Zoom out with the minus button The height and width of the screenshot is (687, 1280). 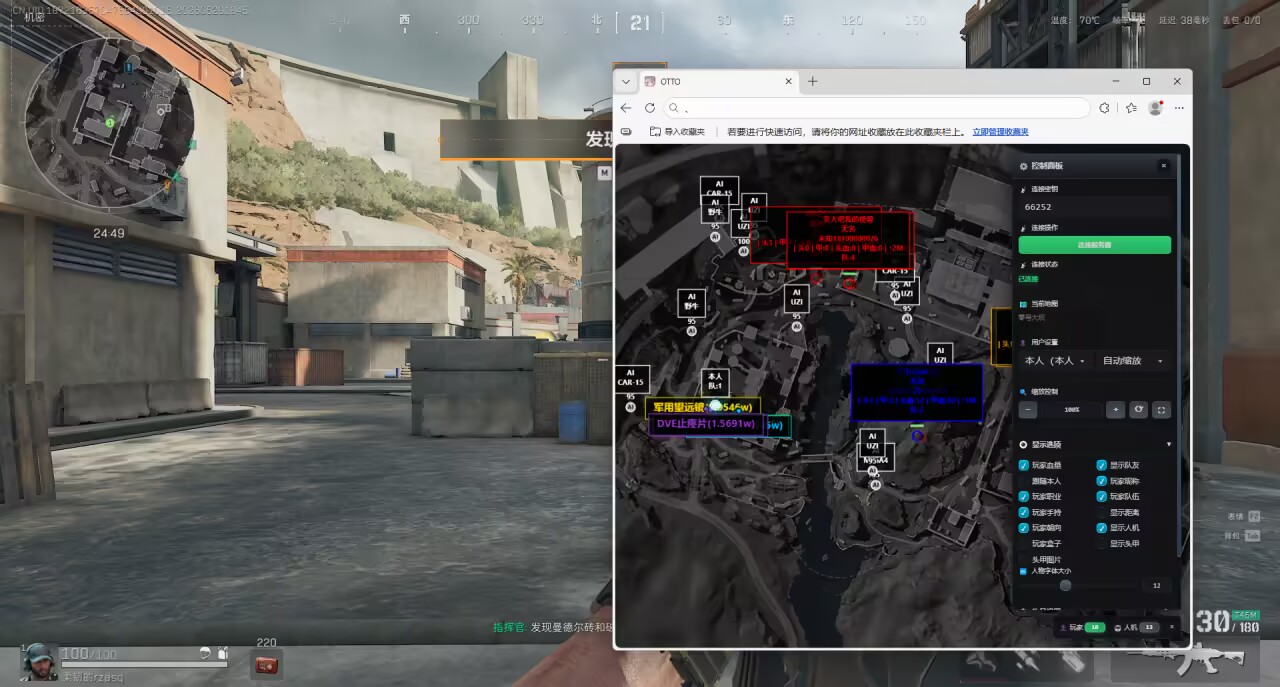(1028, 409)
